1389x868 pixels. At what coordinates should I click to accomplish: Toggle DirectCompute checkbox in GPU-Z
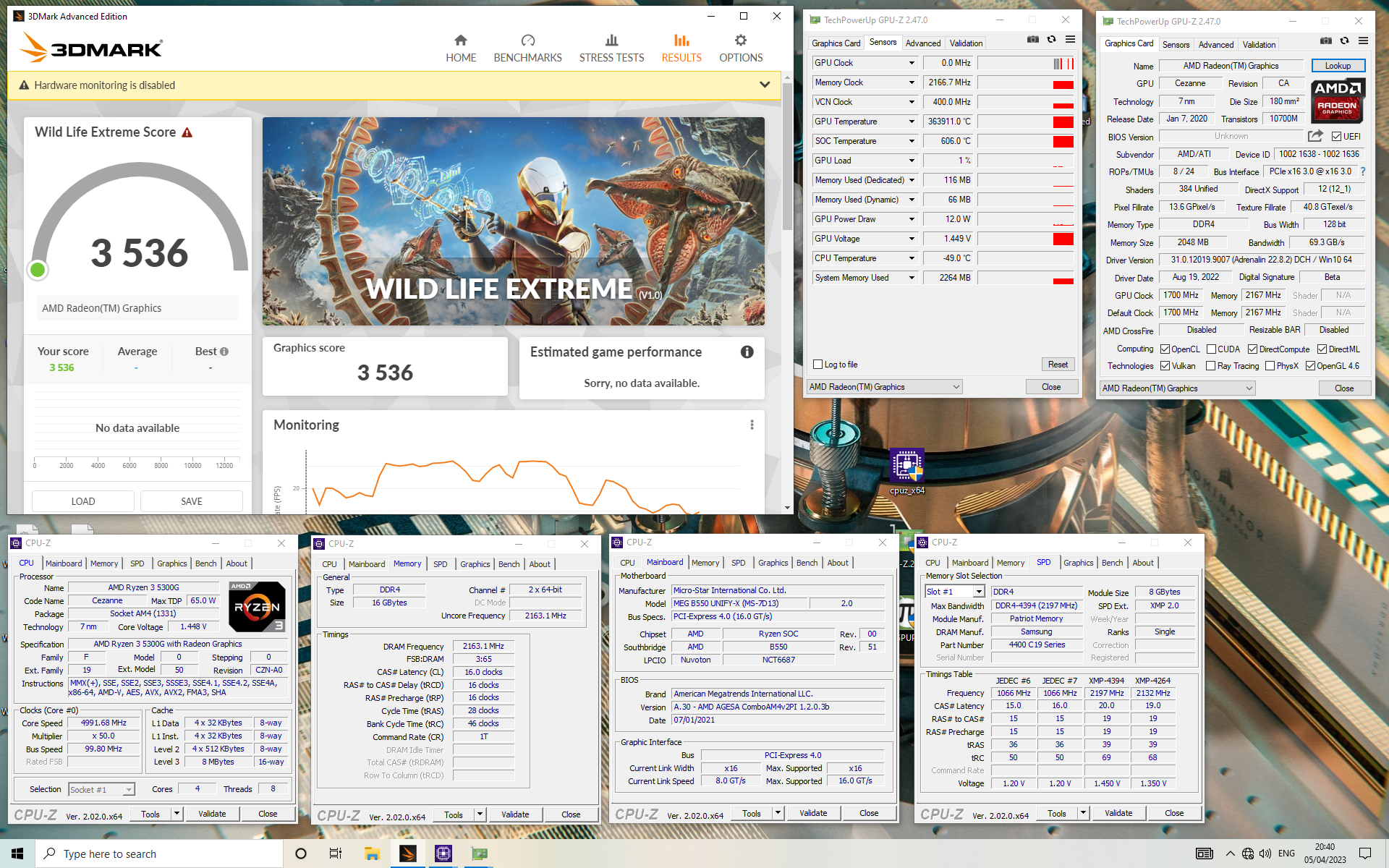coord(1253,349)
